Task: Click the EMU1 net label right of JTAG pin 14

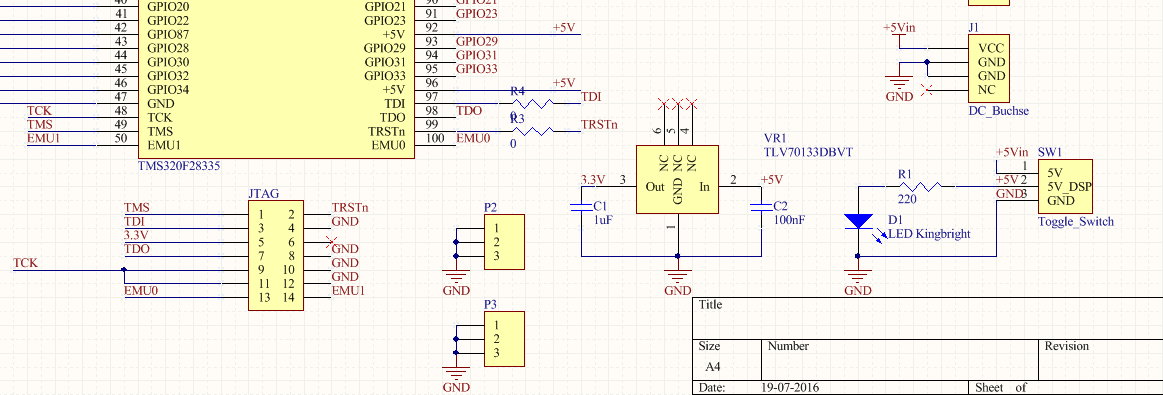Action: click(349, 290)
